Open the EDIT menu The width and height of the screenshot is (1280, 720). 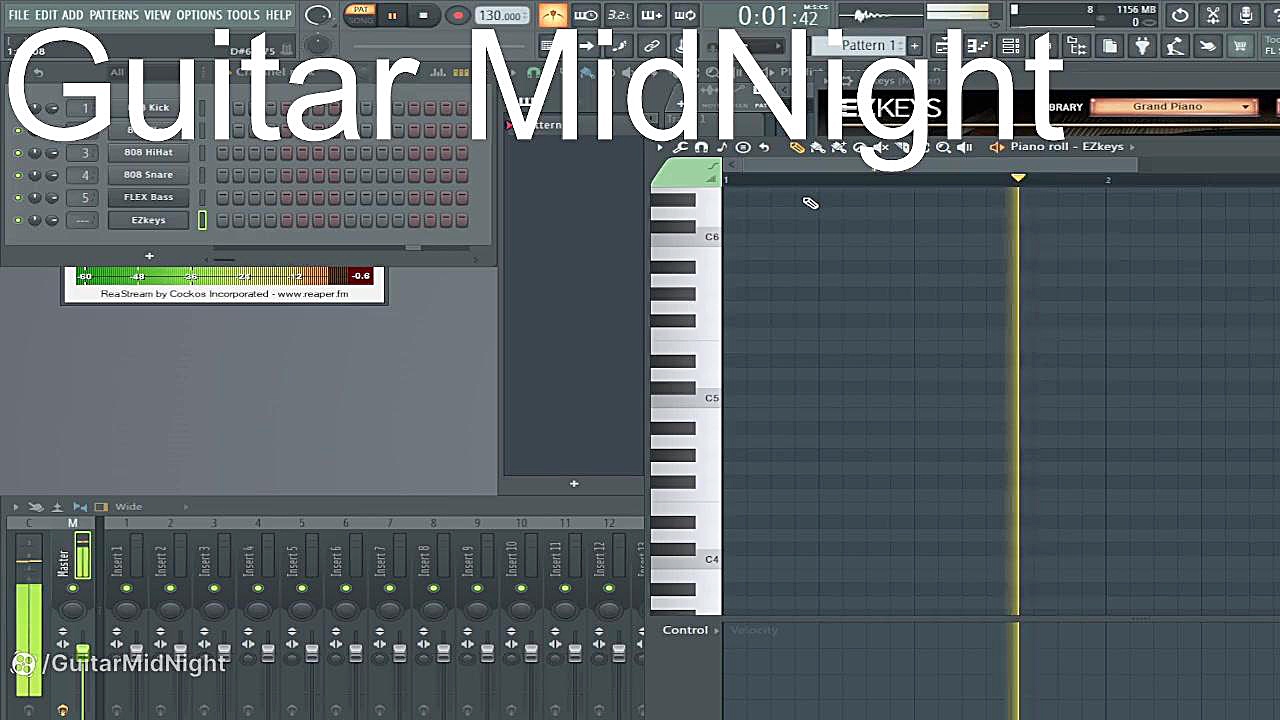(x=46, y=15)
